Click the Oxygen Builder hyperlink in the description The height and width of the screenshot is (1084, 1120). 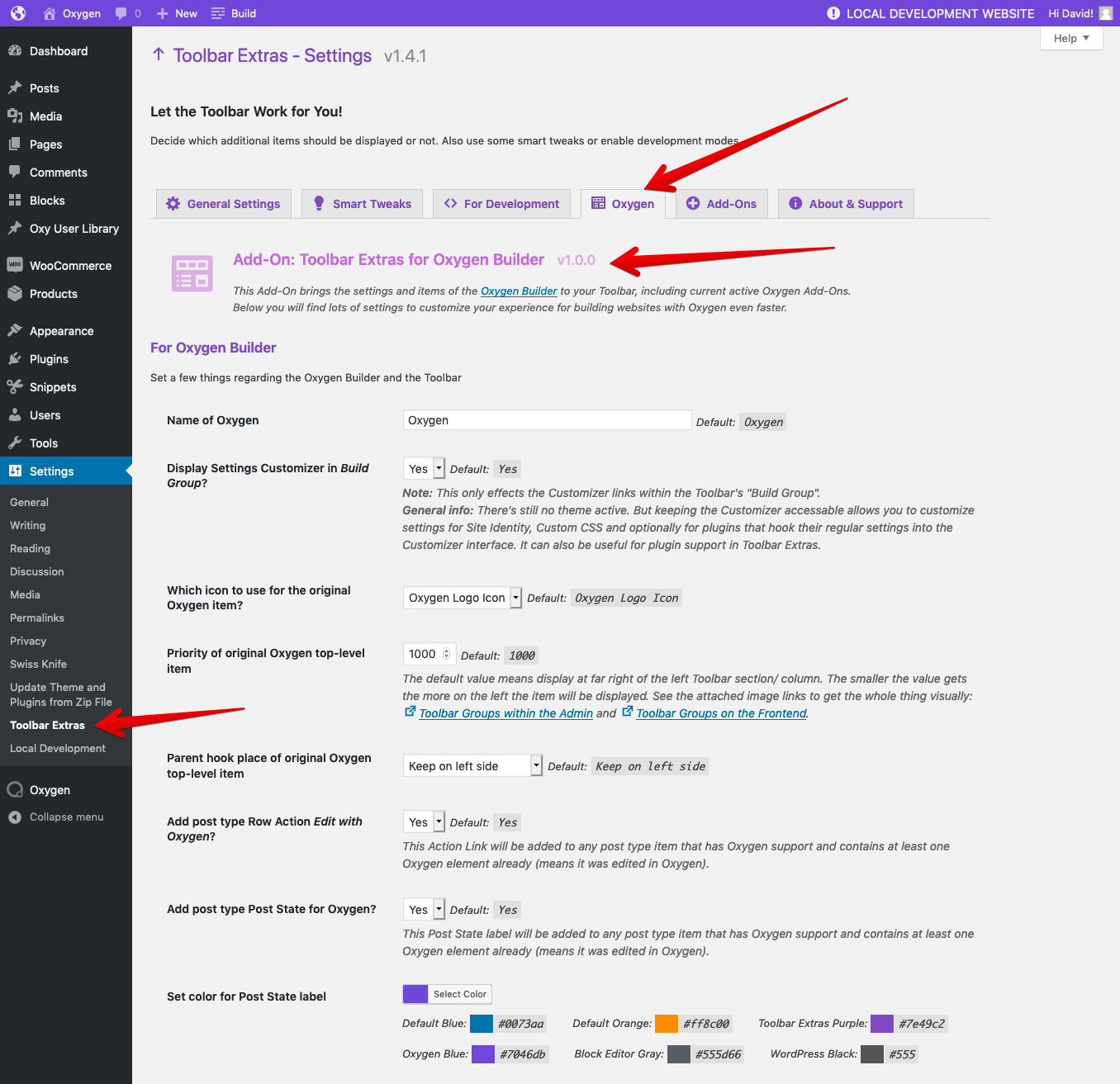click(519, 291)
